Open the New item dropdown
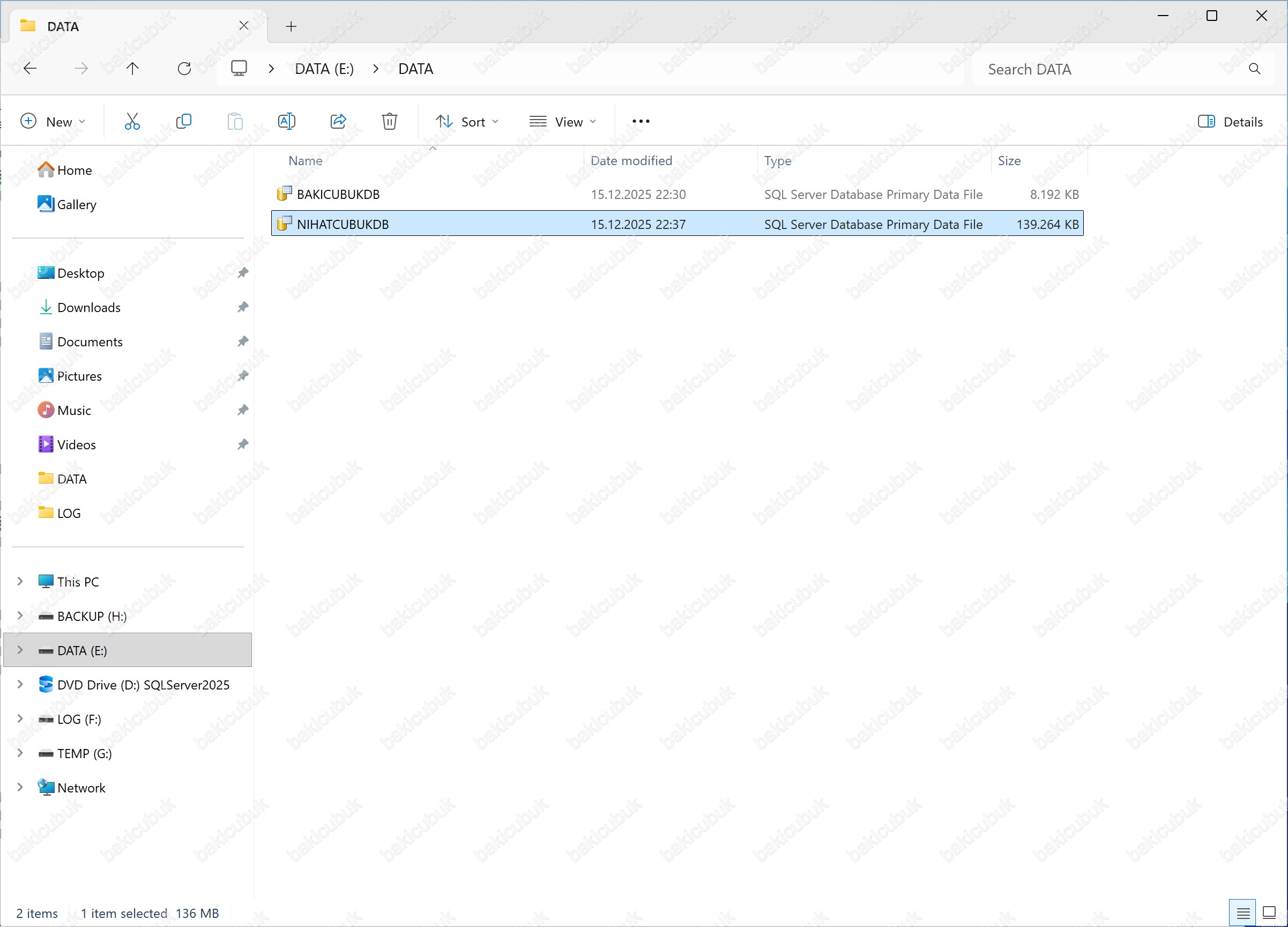Image resolution: width=1288 pixels, height=927 pixels. (52, 122)
